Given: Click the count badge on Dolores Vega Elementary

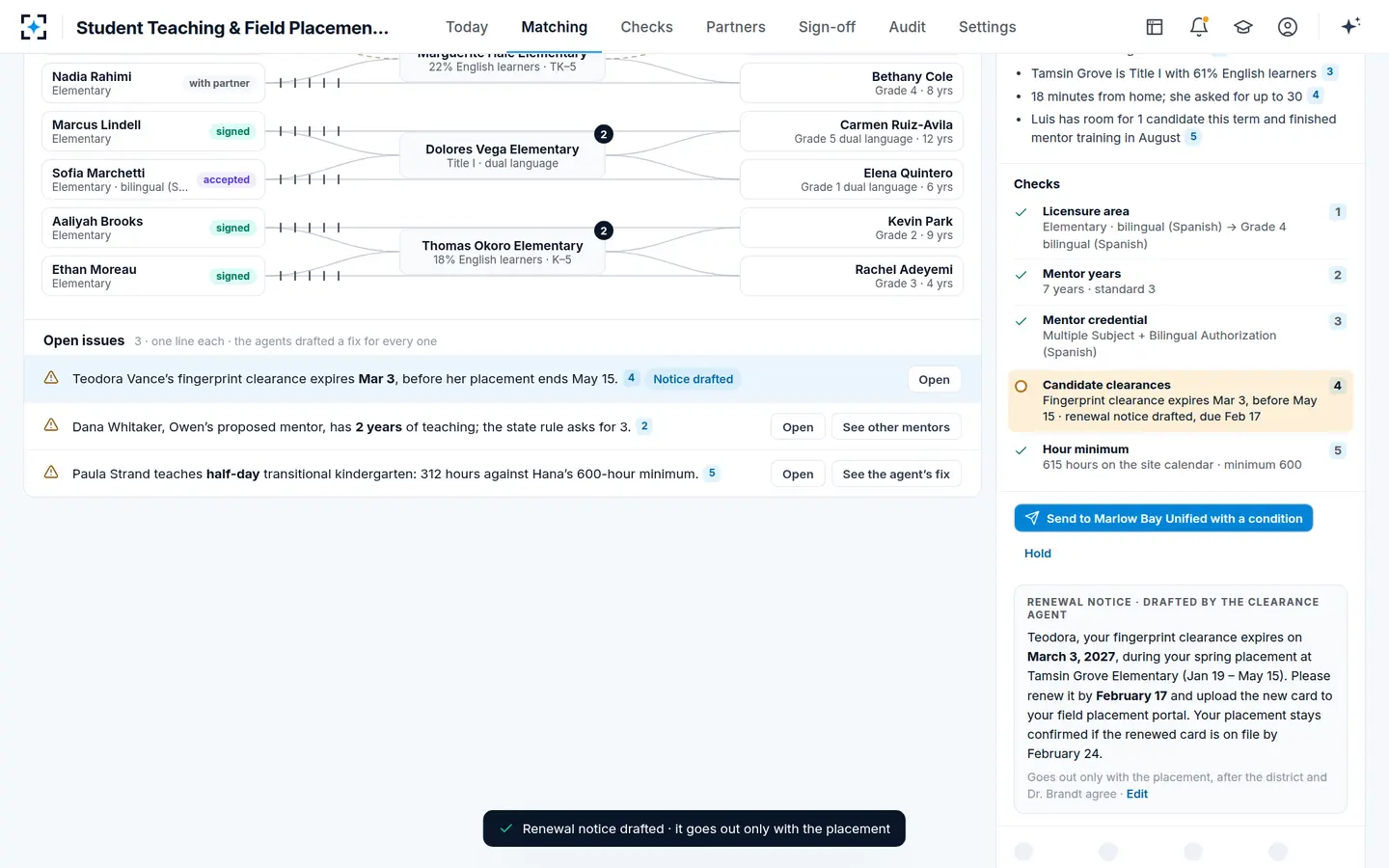Looking at the screenshot, I should (604, 134).
